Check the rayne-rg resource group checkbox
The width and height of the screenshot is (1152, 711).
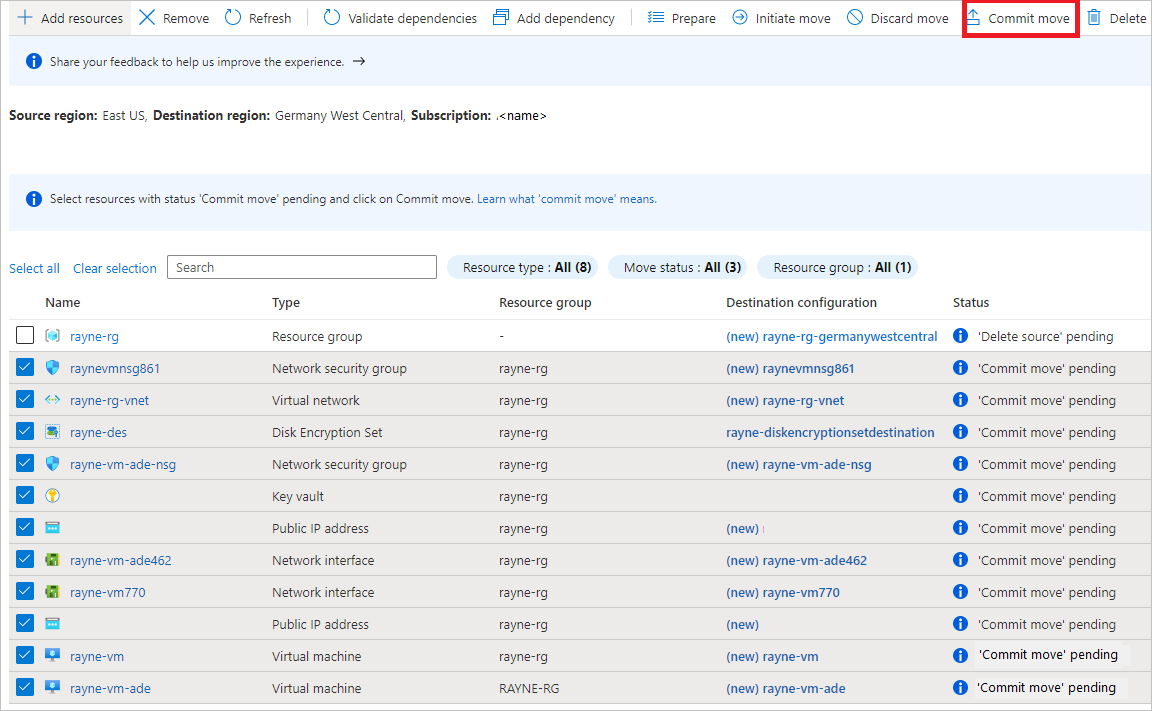click(25, 335)
